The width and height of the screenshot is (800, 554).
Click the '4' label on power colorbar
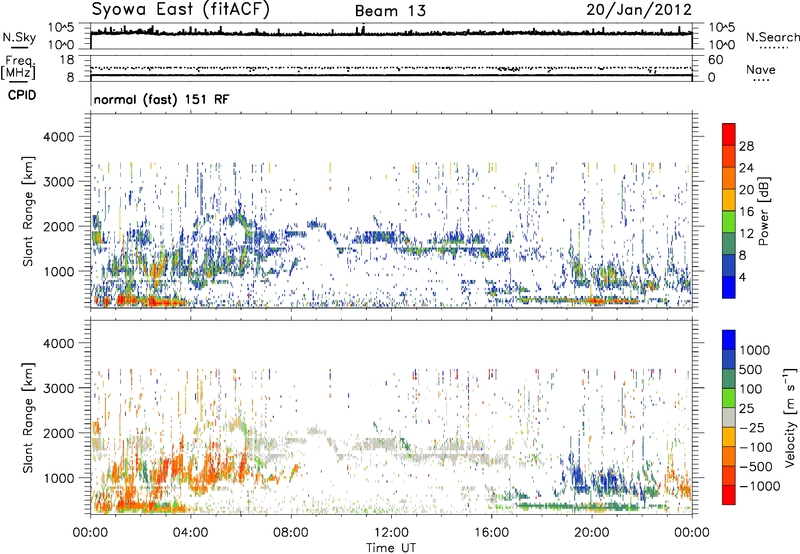(743, 278)
